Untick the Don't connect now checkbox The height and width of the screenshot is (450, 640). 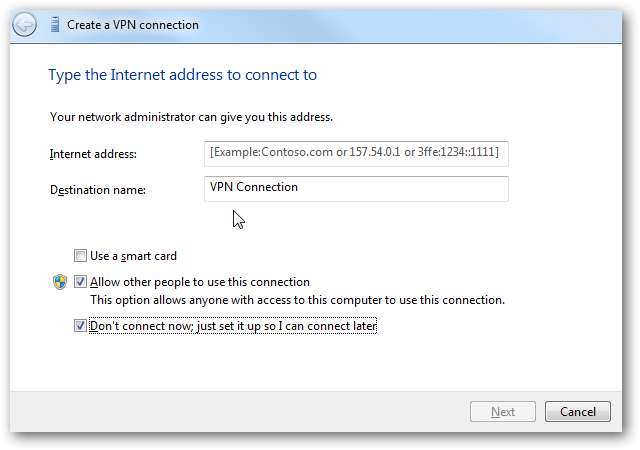tap(80, 326)
